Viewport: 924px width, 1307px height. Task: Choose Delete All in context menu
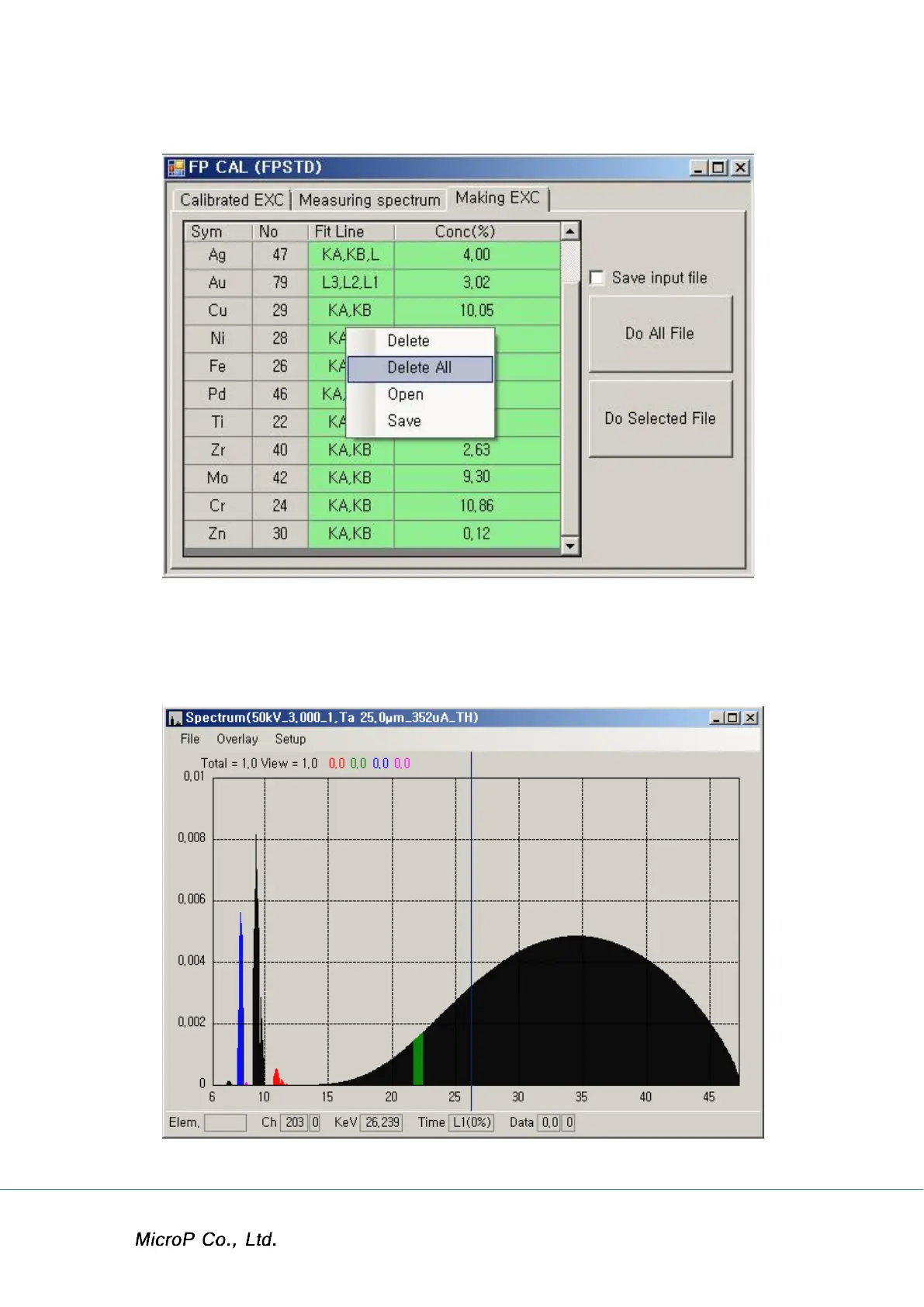[x=420, y=368]
